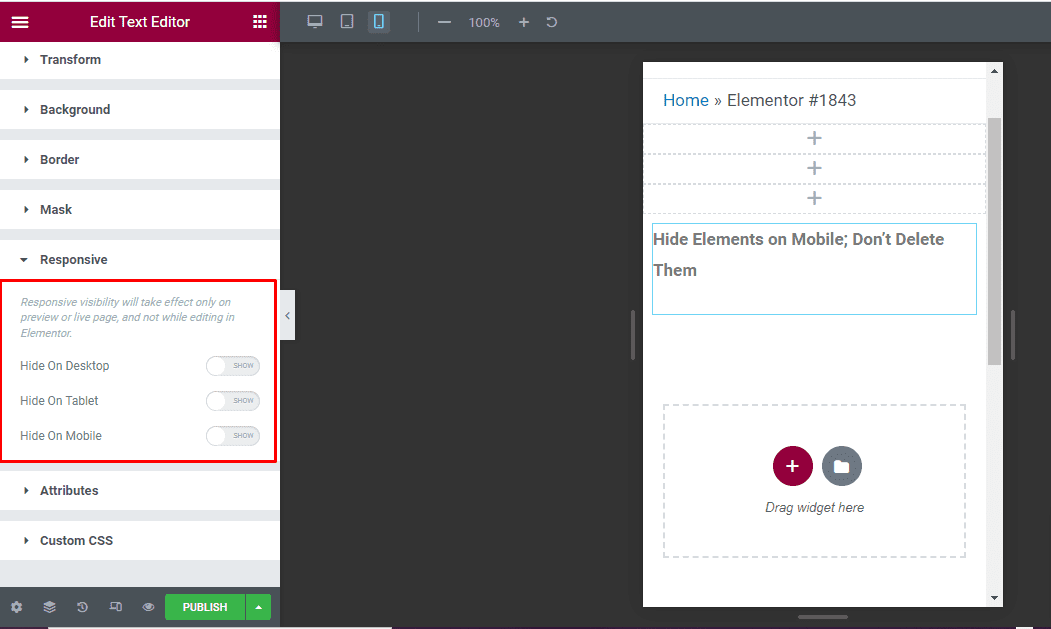Enable Hide On Mobile
This screenshot has height=629, width=1051.
232,435
